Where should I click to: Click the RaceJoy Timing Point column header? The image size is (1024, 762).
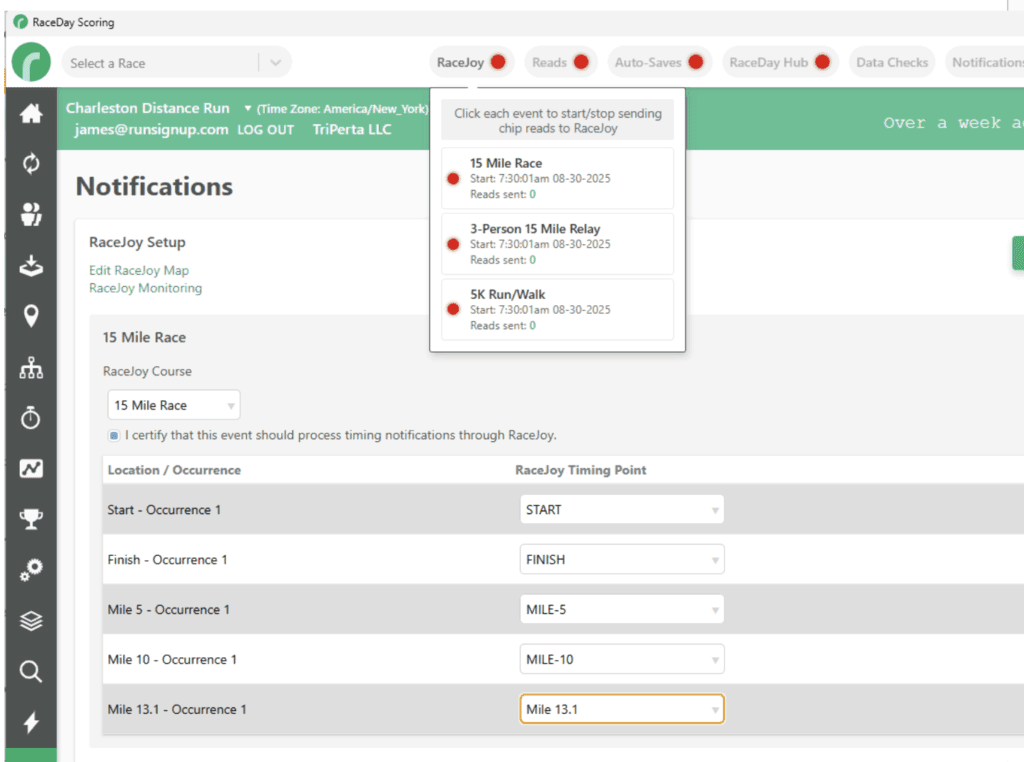tap(581, 470)
